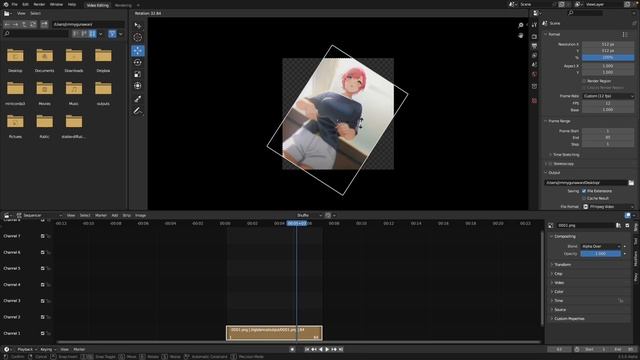Toggle Channel 1 mute checkbox
Image resolution: width=640 pixels, height=360 pixels.
pos(42,333)
